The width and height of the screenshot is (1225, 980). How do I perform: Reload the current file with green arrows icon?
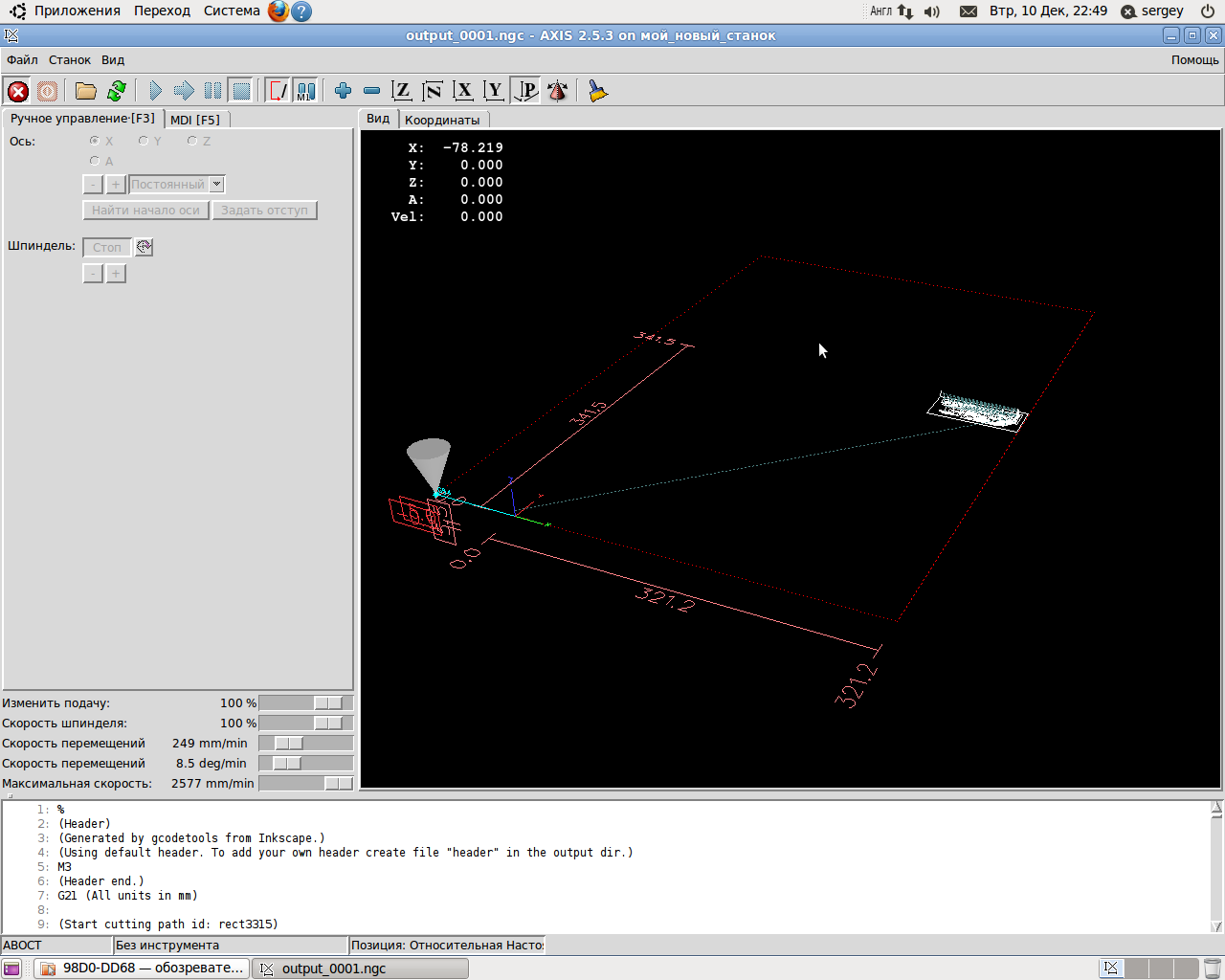(117, 91)
